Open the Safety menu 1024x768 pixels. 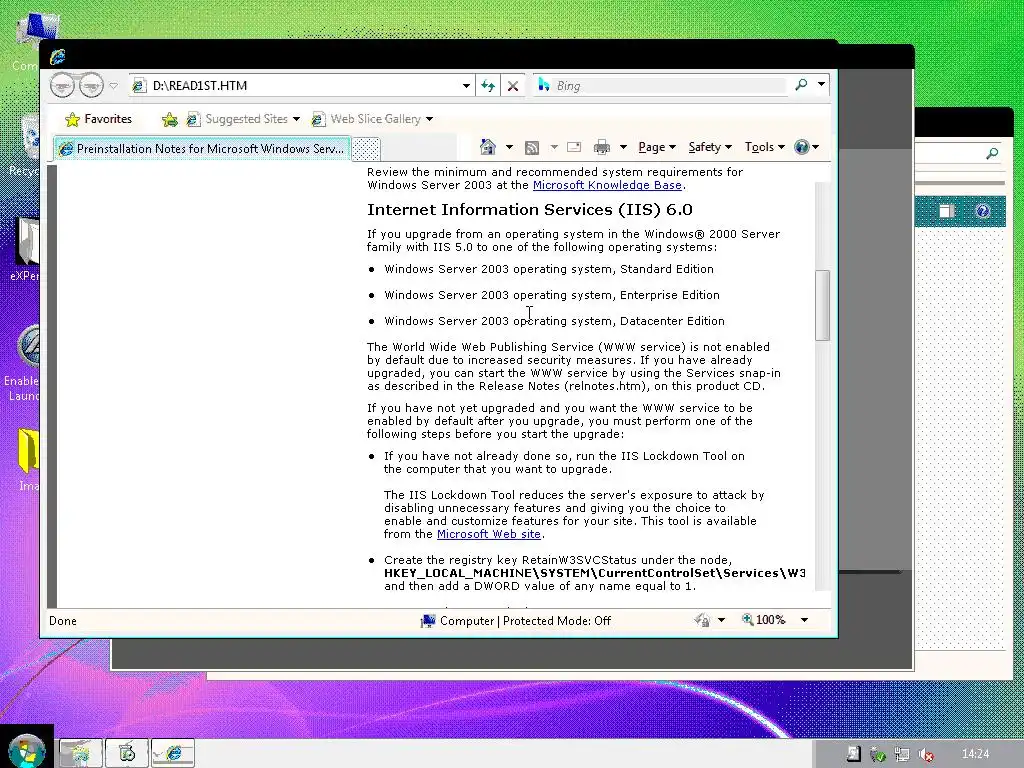710,147
